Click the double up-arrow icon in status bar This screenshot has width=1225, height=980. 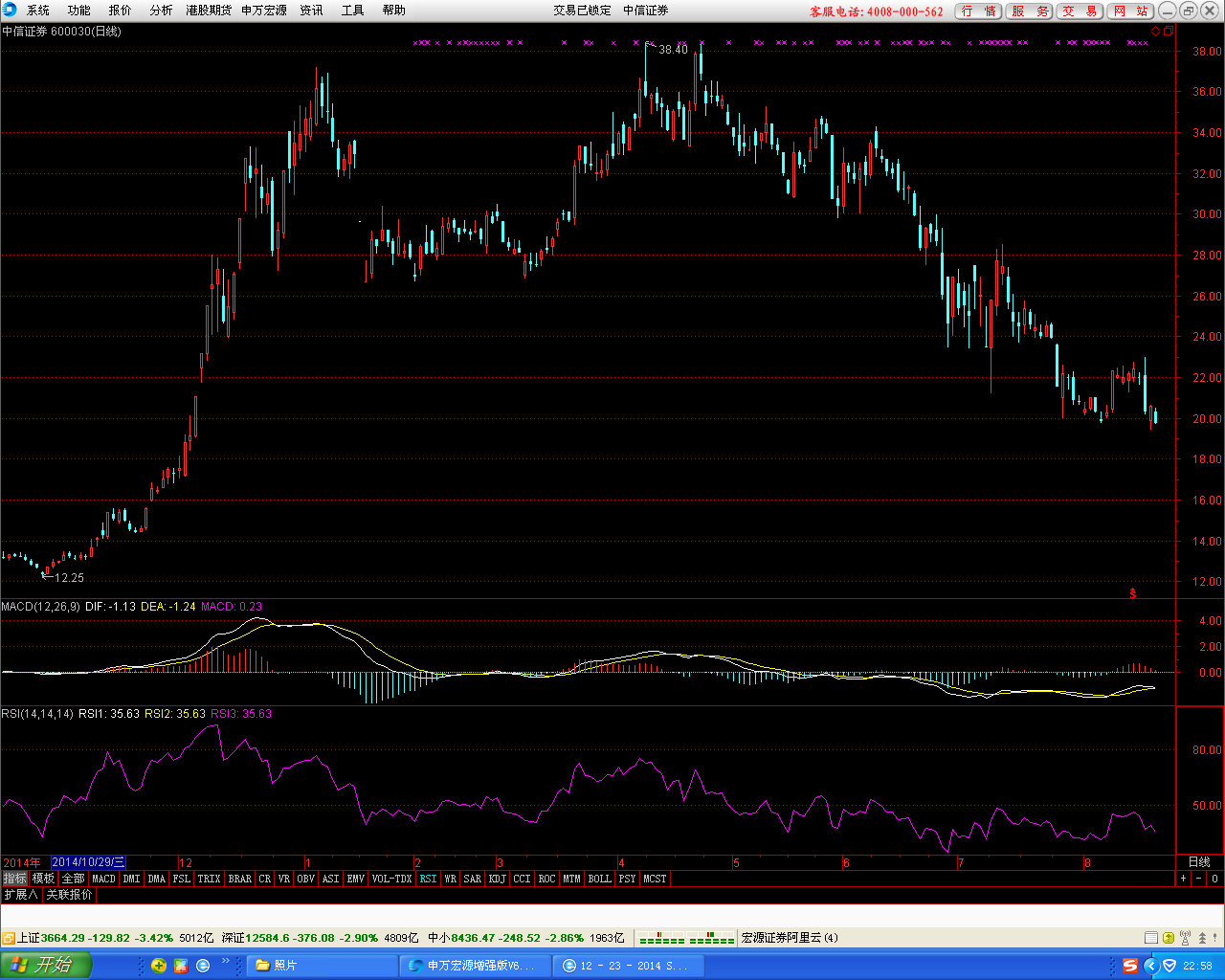click(1202, 938)
